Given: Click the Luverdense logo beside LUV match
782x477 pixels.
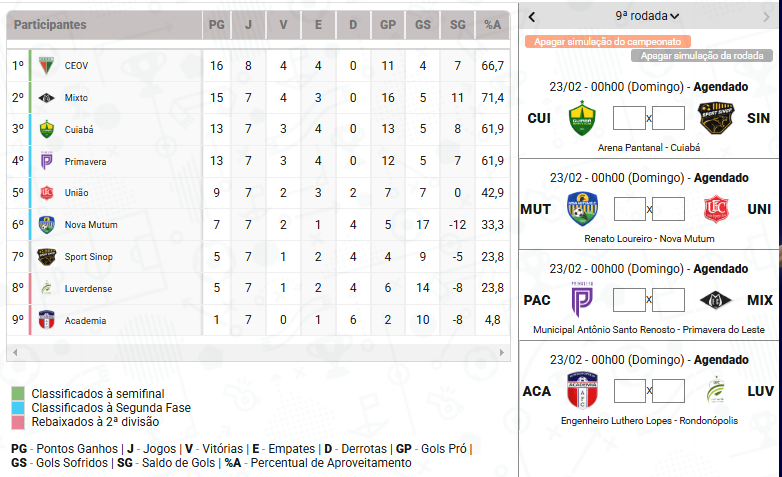Looking at the screenshot, I should (717, 391).
